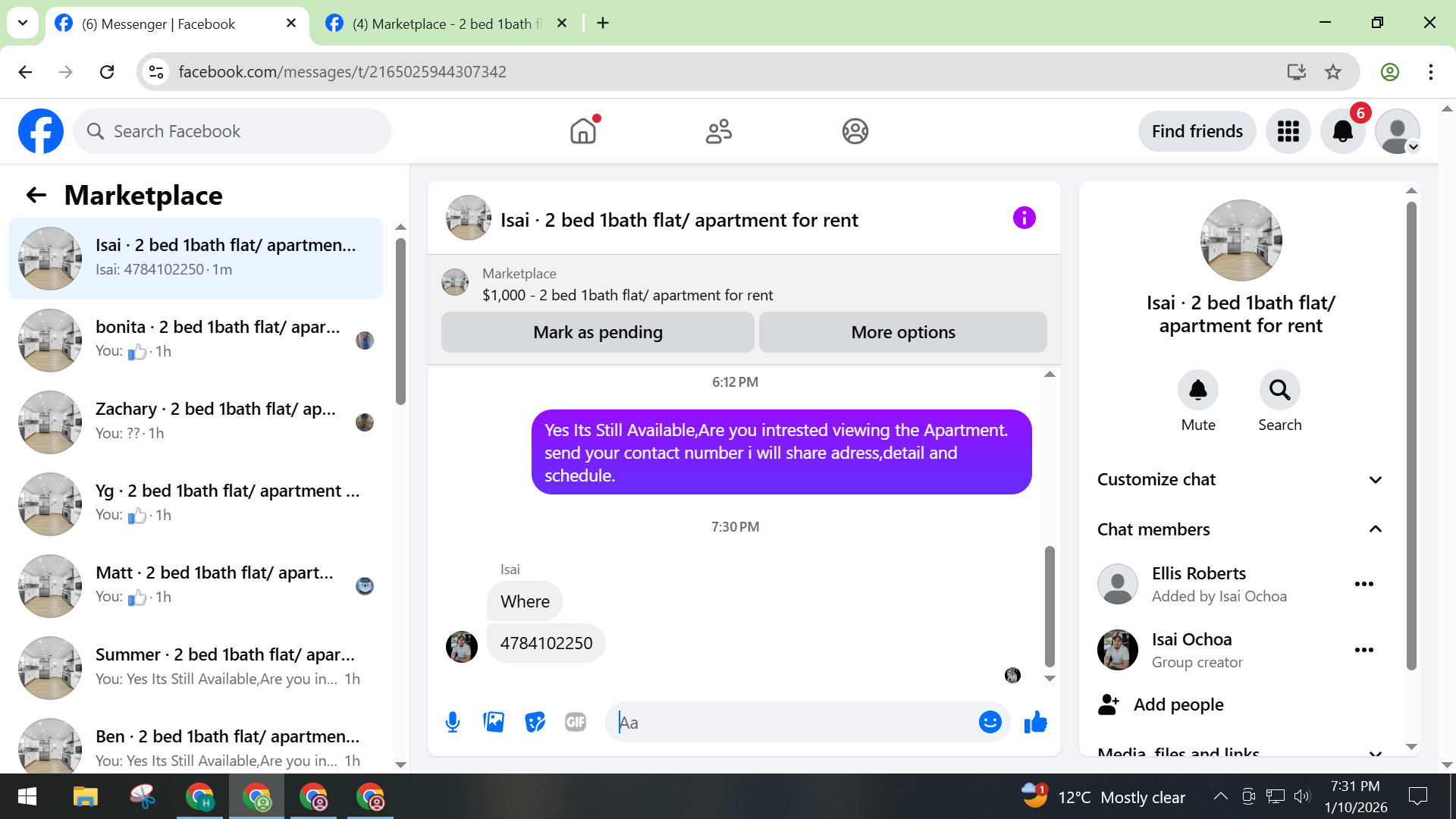Click Mark as pending button
Screen dimensions: 1456x819
click(598, 332)
